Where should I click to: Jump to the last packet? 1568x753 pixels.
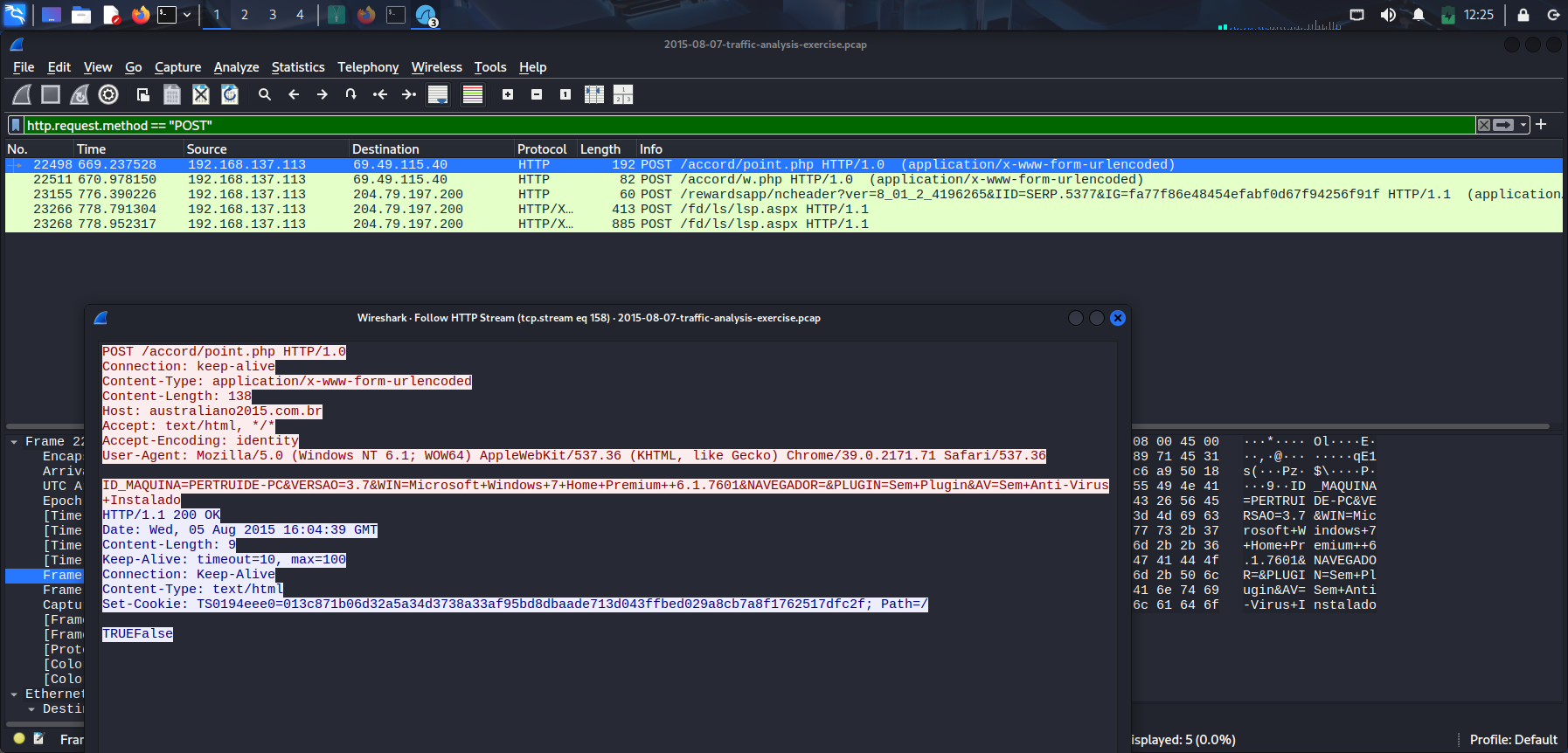point(409,94)
